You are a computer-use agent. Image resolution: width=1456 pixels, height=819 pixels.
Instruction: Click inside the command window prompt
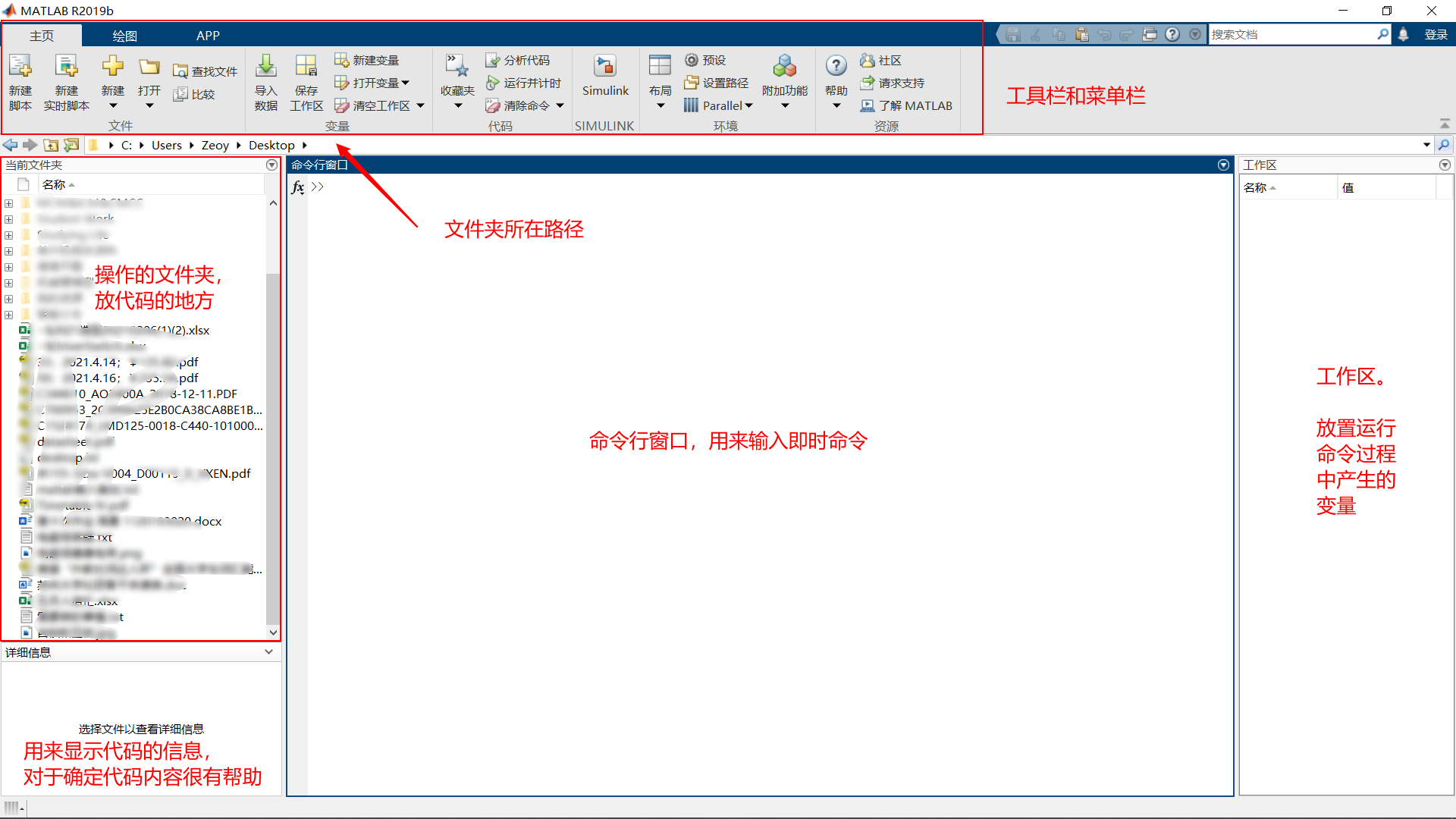coord(770,187)
